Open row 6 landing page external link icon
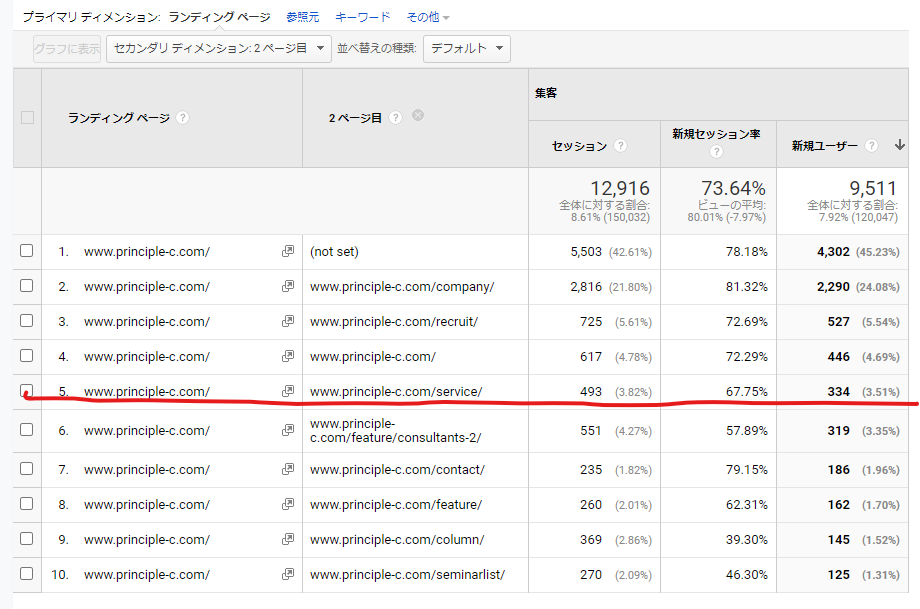Image resolution: width=920 pixels, height=609 pixels. (288, 430)
